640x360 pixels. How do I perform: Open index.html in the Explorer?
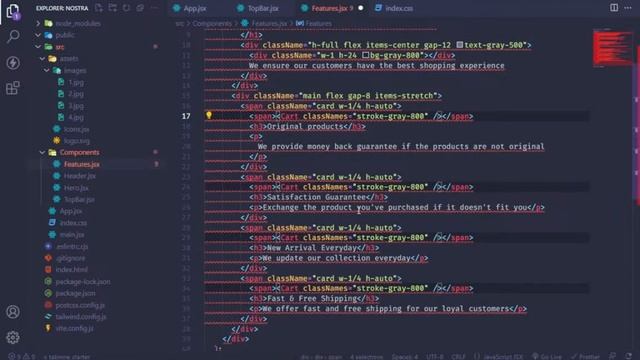coord(71,270)
